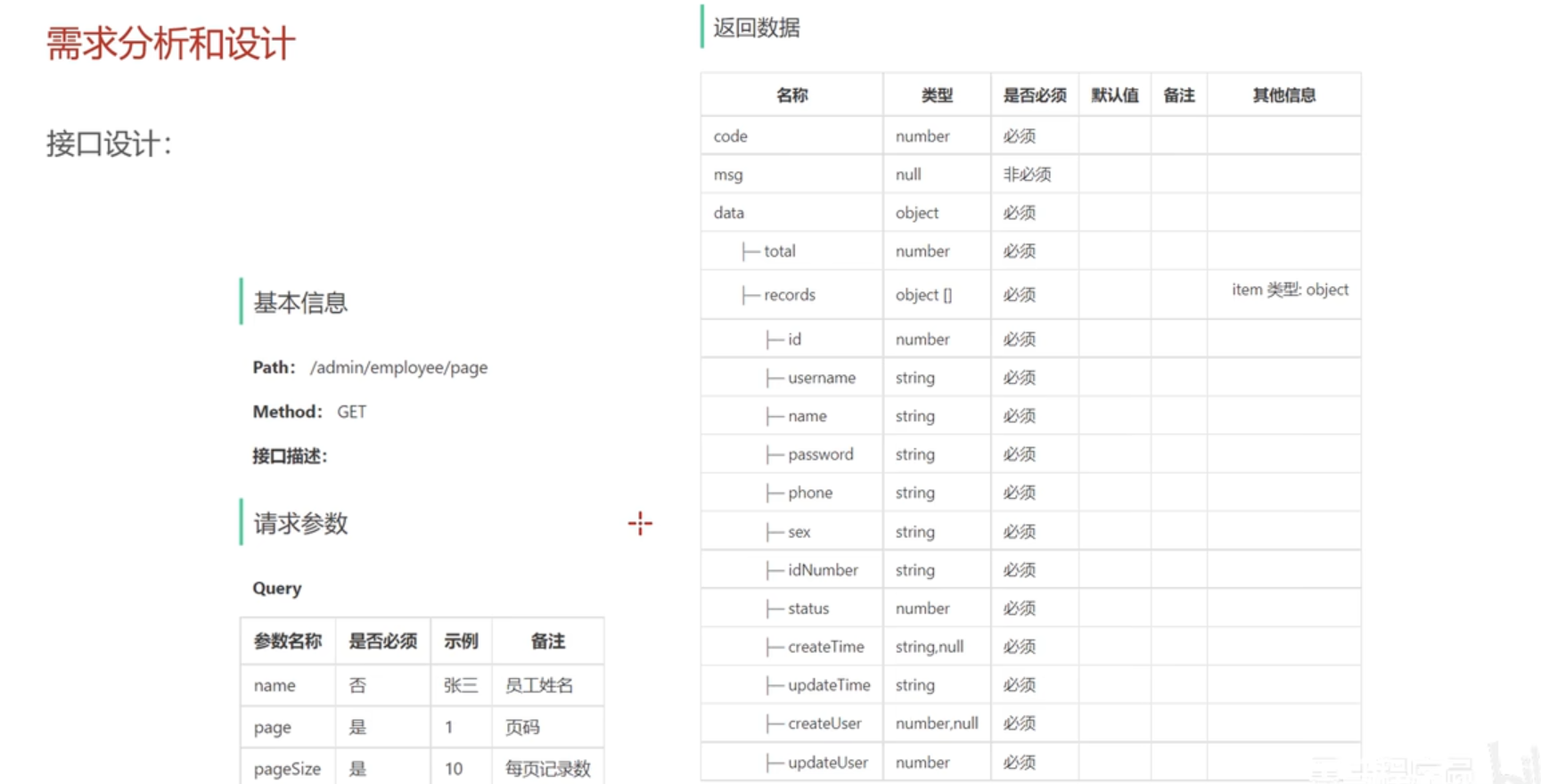
Task: Select the password field name
Action: coord(820,454)
